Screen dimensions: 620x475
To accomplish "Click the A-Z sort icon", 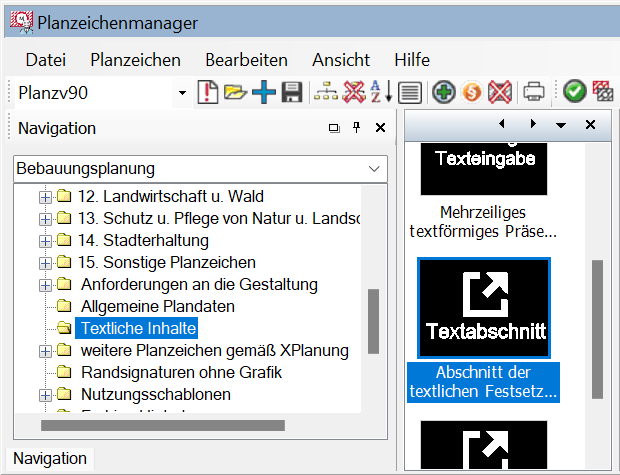I will pos(381,93).
